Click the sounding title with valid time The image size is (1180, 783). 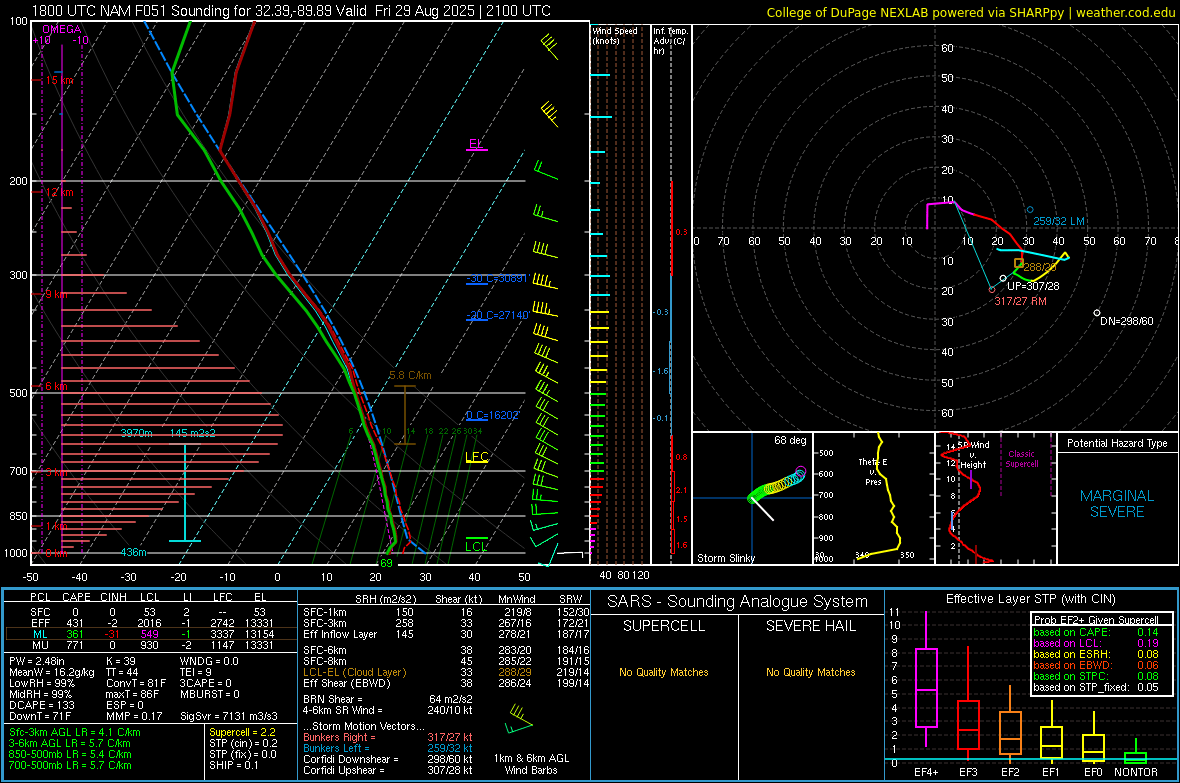coord(291,11)
